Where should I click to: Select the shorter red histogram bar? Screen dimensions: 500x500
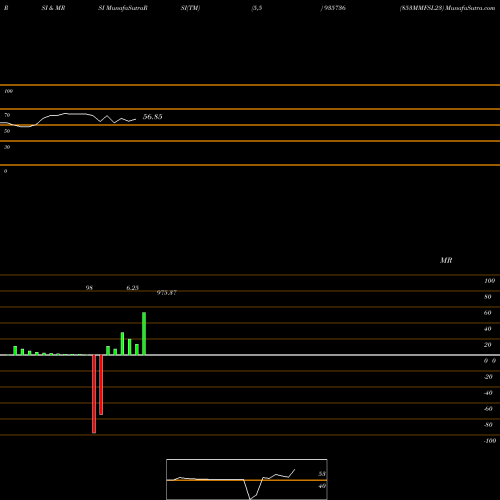tap(101, 385)
